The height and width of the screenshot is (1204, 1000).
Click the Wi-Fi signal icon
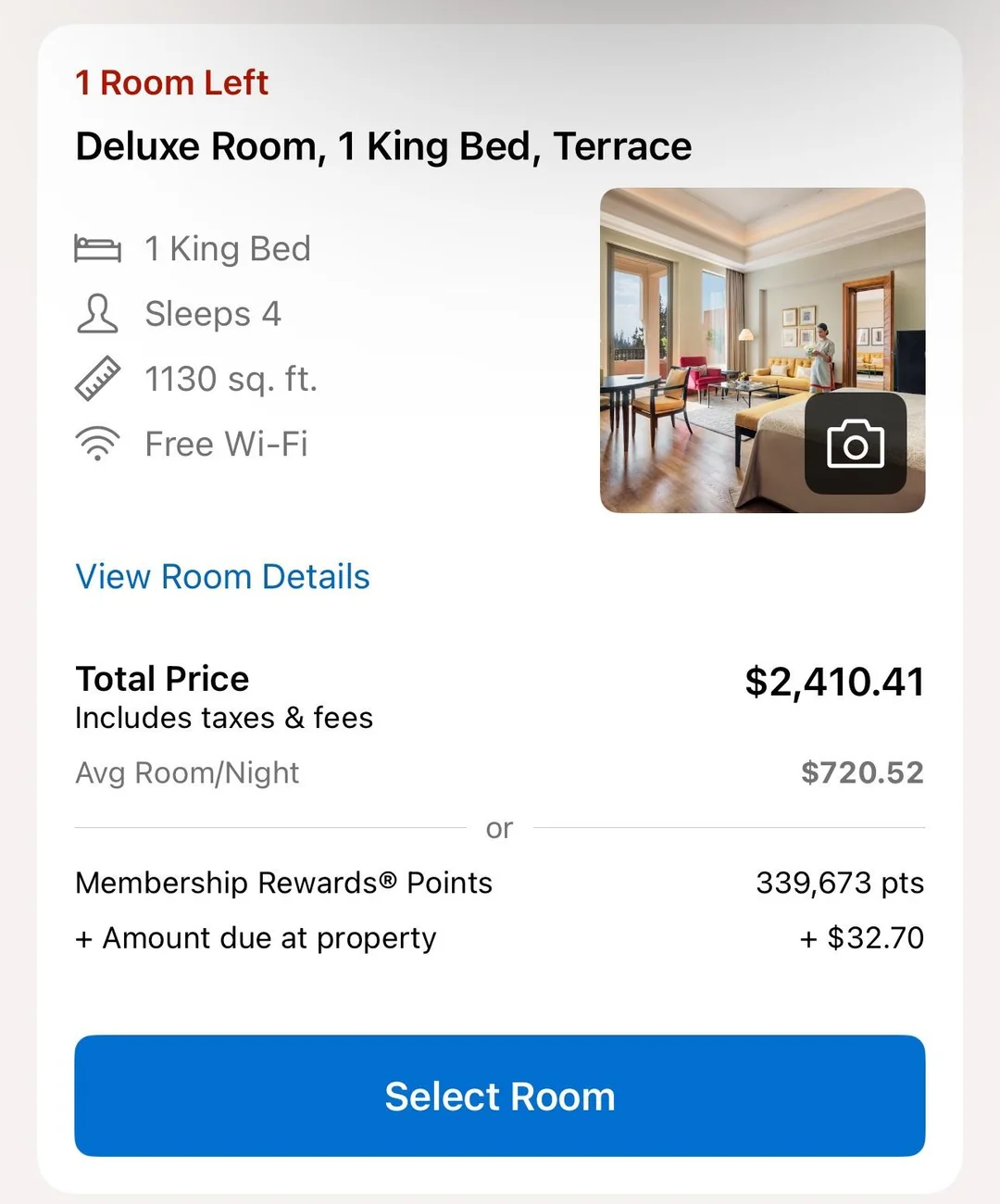click(x=97, y=444)
